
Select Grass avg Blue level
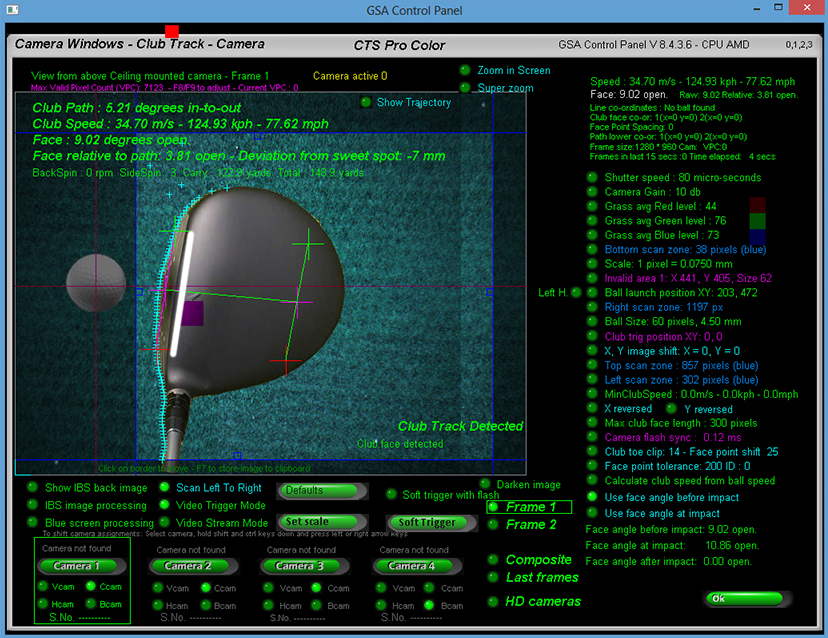(592, 234)
